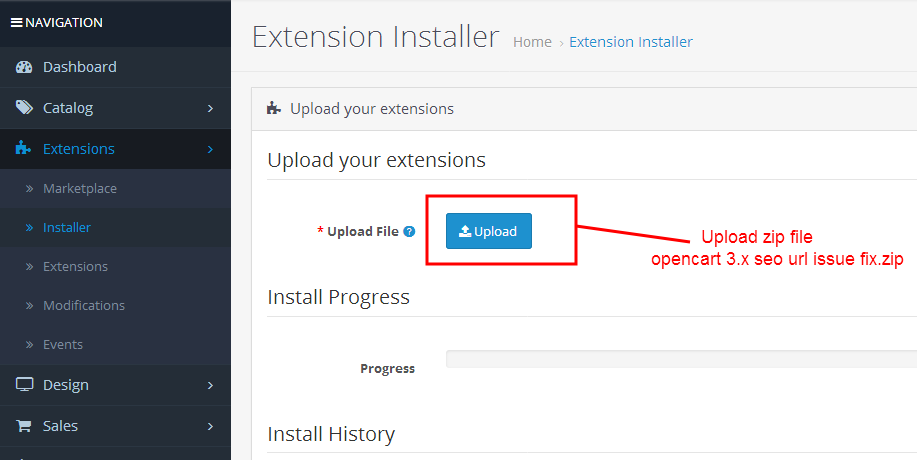Click the Extension Installer breadcrumb link

pos(631,42)
